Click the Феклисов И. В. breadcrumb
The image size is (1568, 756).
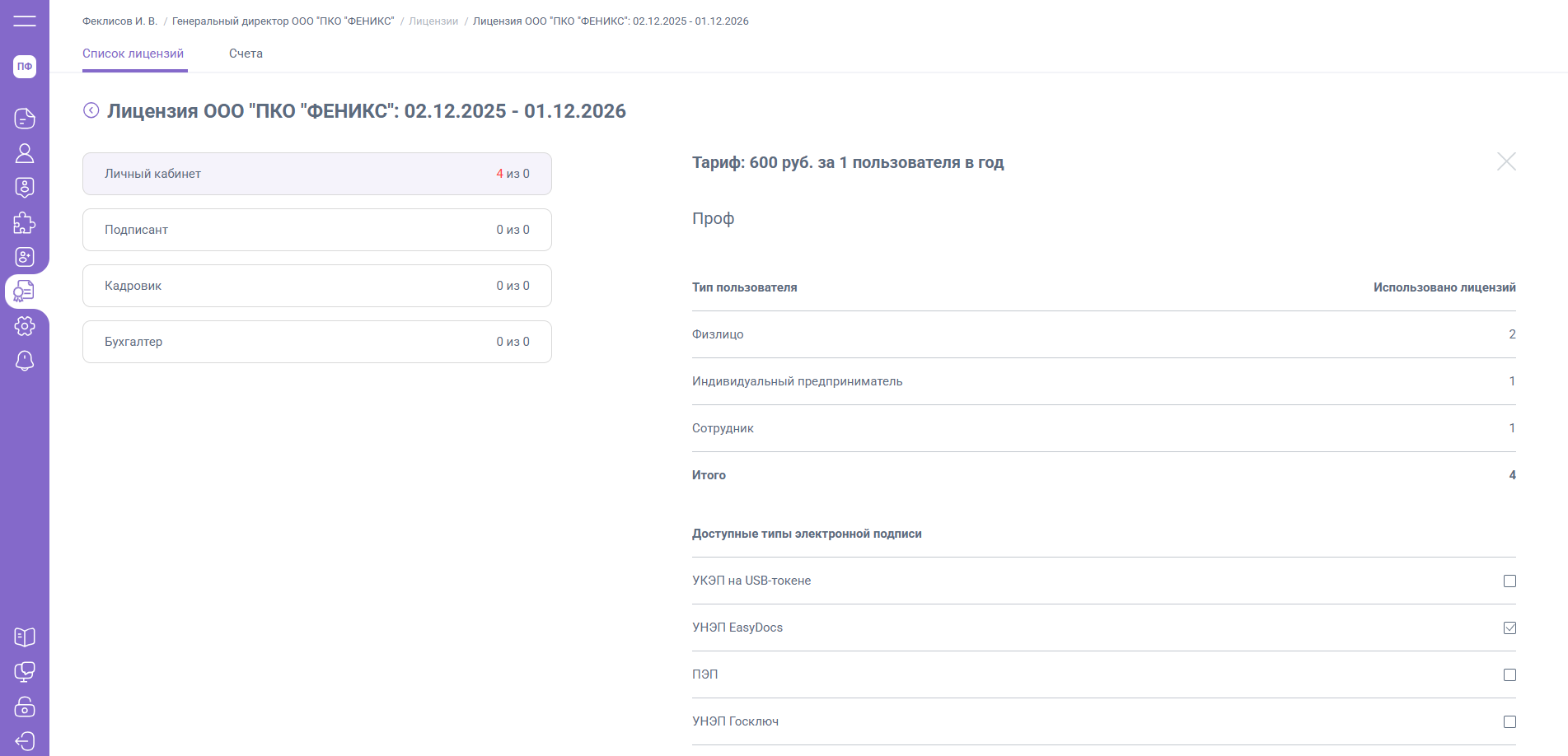point(119,21)
